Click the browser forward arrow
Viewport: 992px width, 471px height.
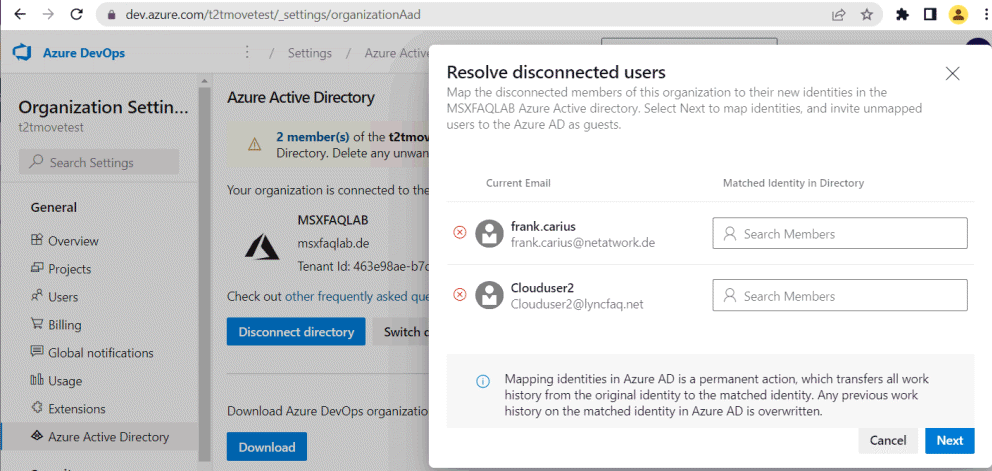pyautogui.click(x=48, y=15)
